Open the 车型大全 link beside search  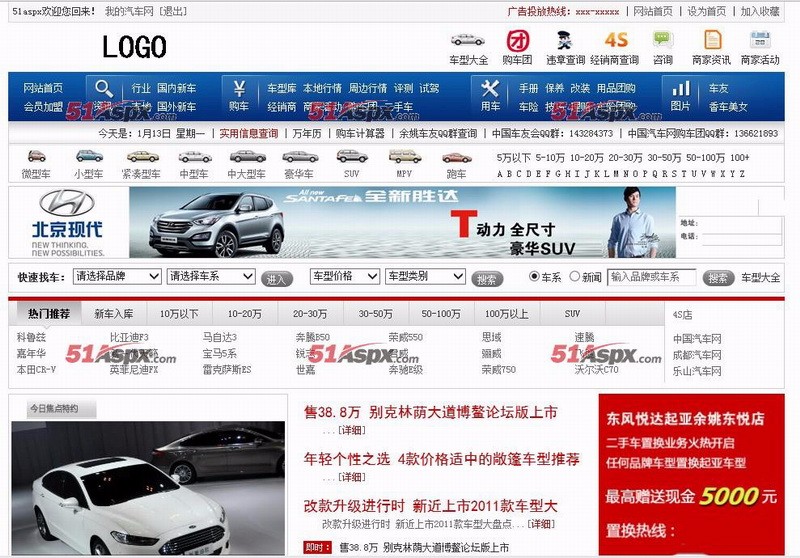coord(761,278)
